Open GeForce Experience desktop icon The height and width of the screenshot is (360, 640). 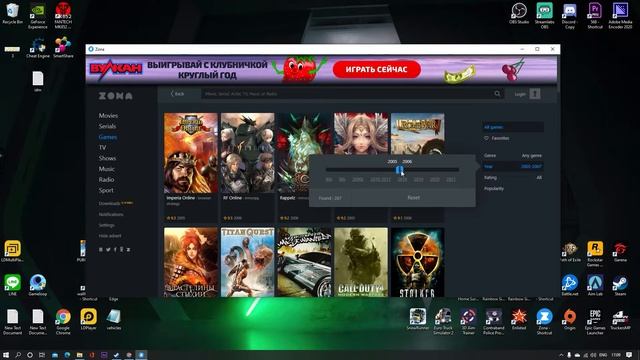pyautogui.click(x=38, y=16)
